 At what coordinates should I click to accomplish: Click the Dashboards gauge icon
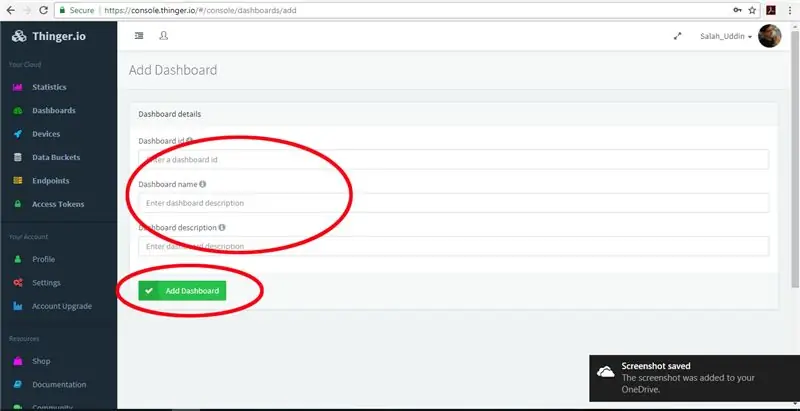[x=17, y=111]
